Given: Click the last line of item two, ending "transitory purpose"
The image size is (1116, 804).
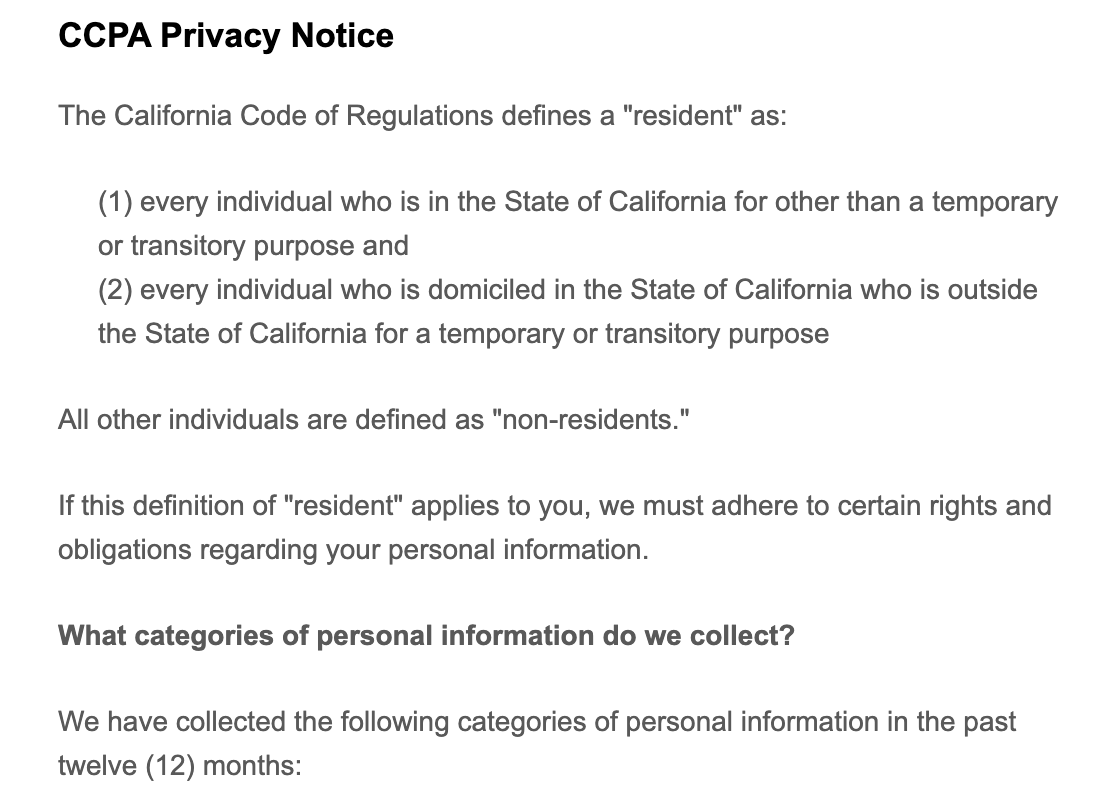Looking at the screenshot, I should point(463,333).
